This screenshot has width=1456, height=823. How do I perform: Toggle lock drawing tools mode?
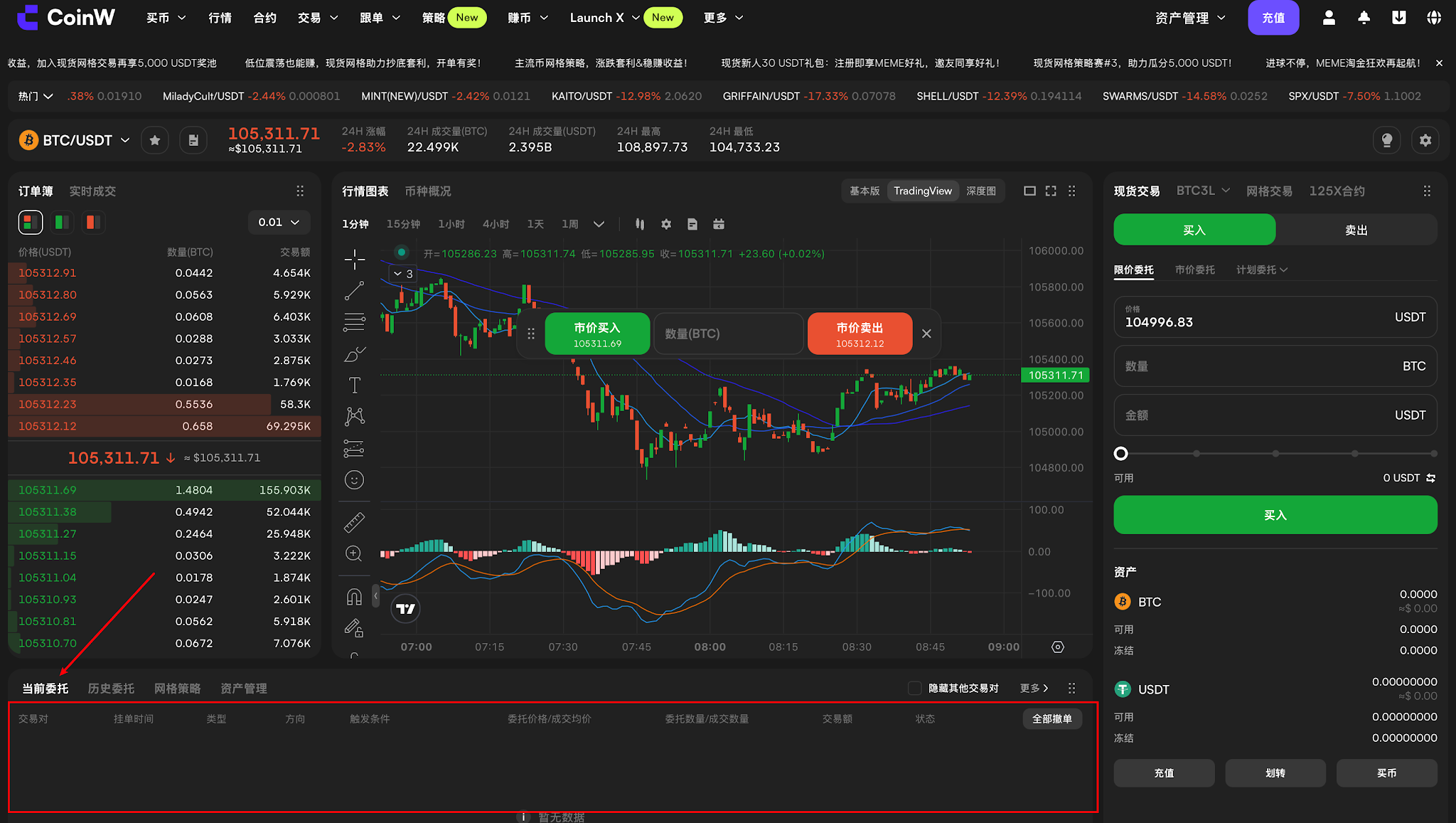[354, 627]
